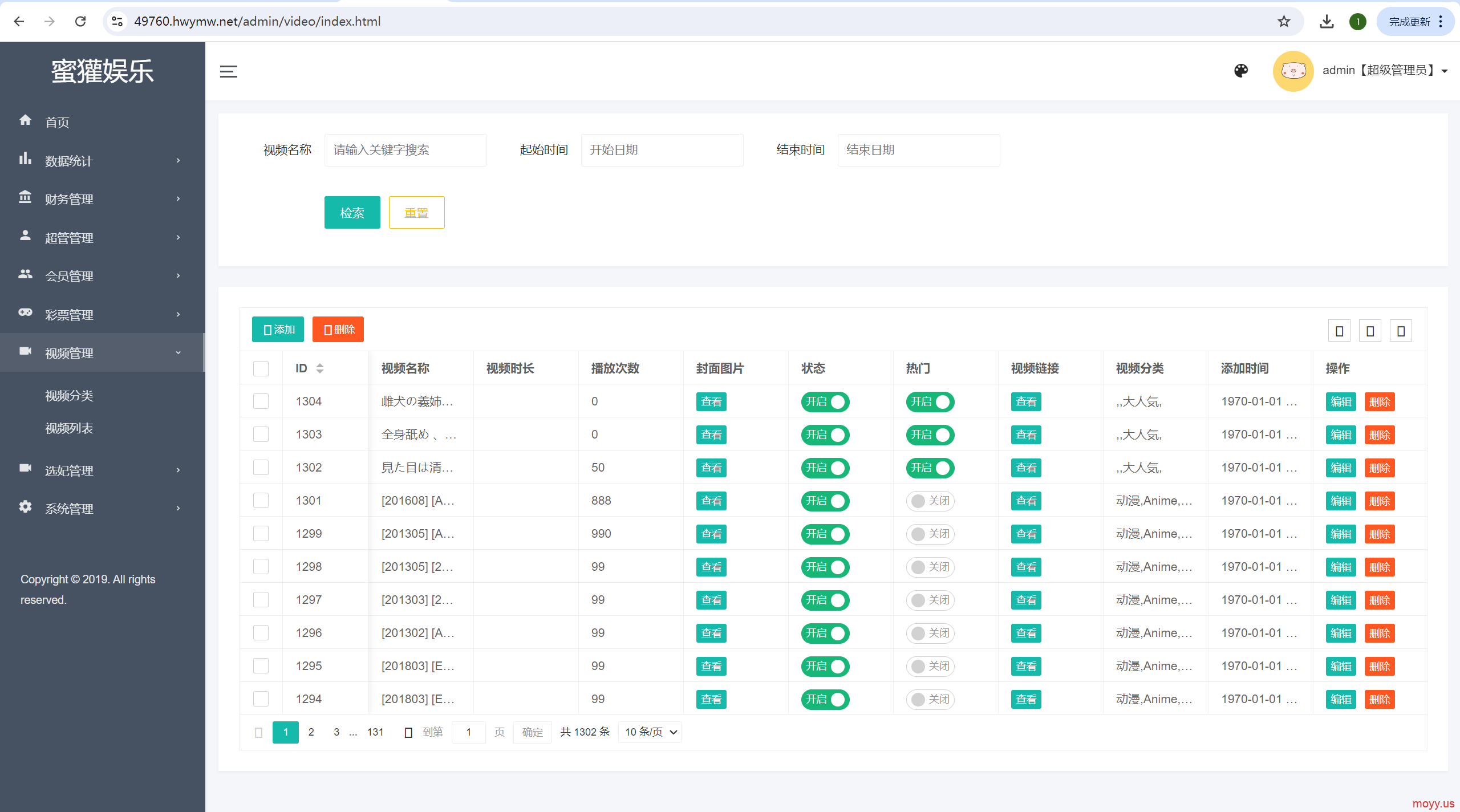1460x812 pixels.
Task: Go to page 2
Action: 311,733
